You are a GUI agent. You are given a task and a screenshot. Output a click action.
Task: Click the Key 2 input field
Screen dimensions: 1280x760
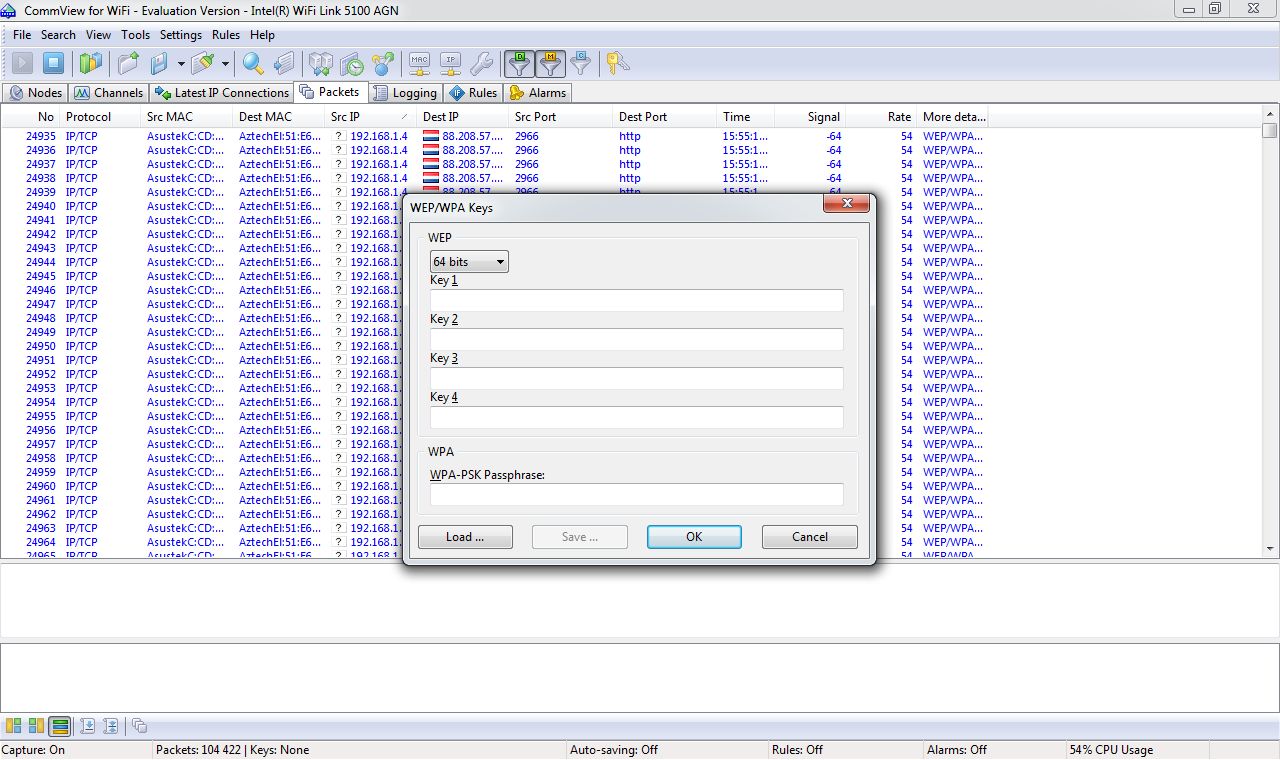coord(637,340)
